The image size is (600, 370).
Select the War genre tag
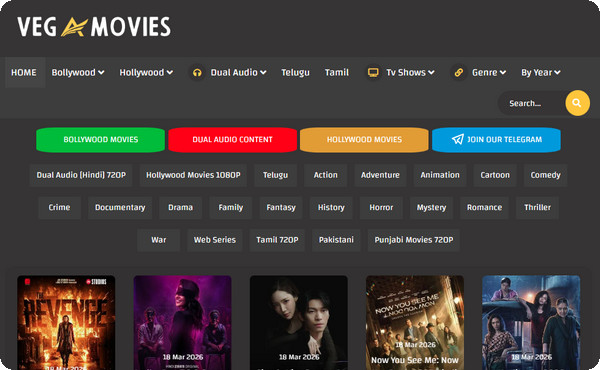[158, 240]
